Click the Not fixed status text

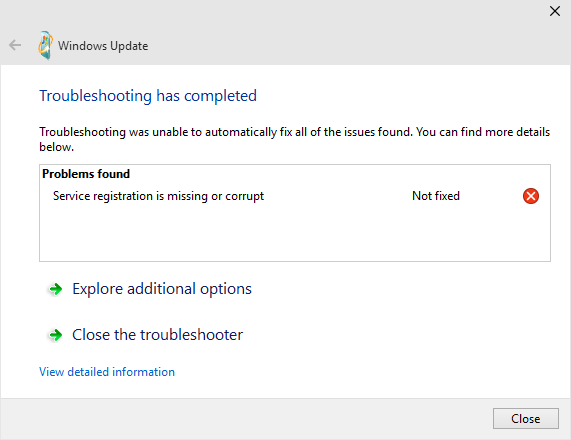pos(436,196)
